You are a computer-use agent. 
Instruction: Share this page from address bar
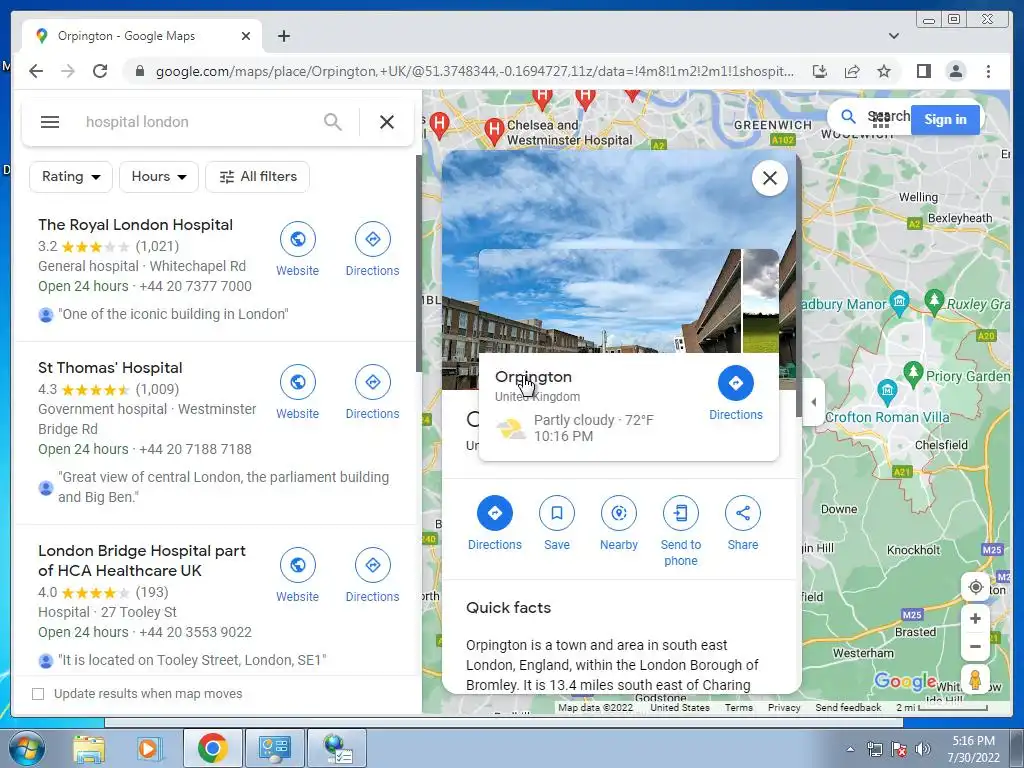852,71
